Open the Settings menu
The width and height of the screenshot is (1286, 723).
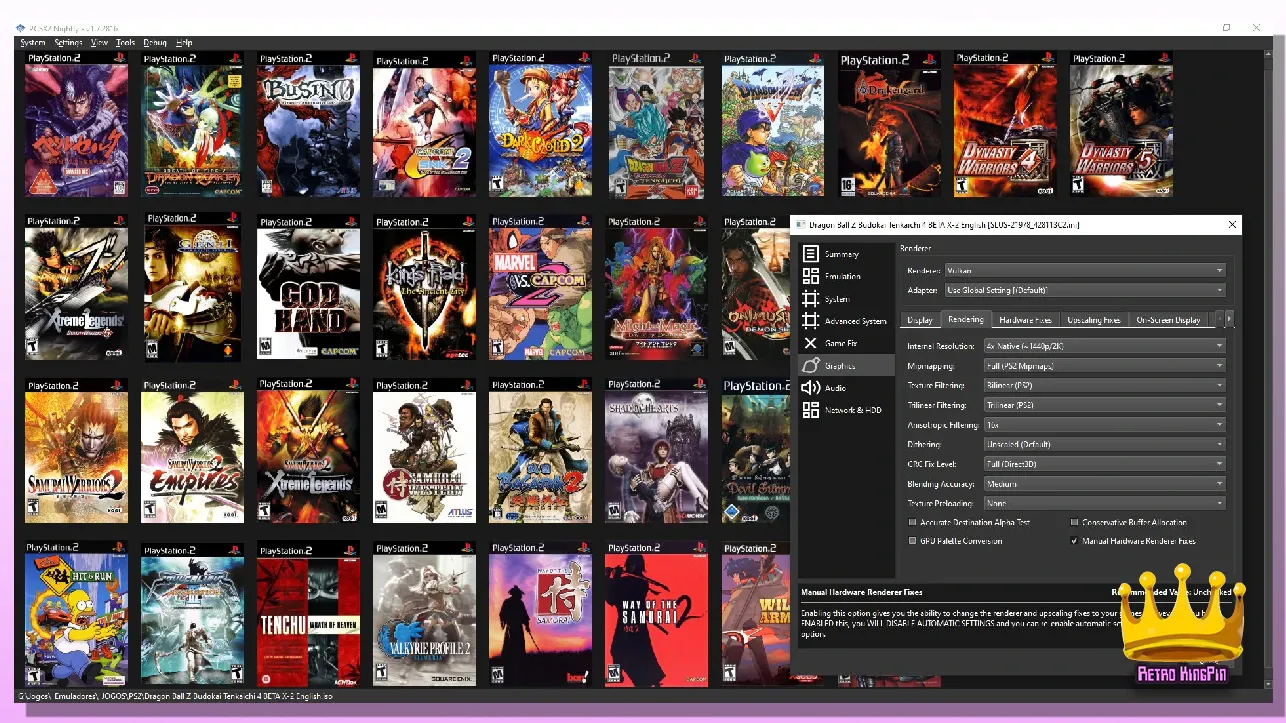click(x=68, y=43)
